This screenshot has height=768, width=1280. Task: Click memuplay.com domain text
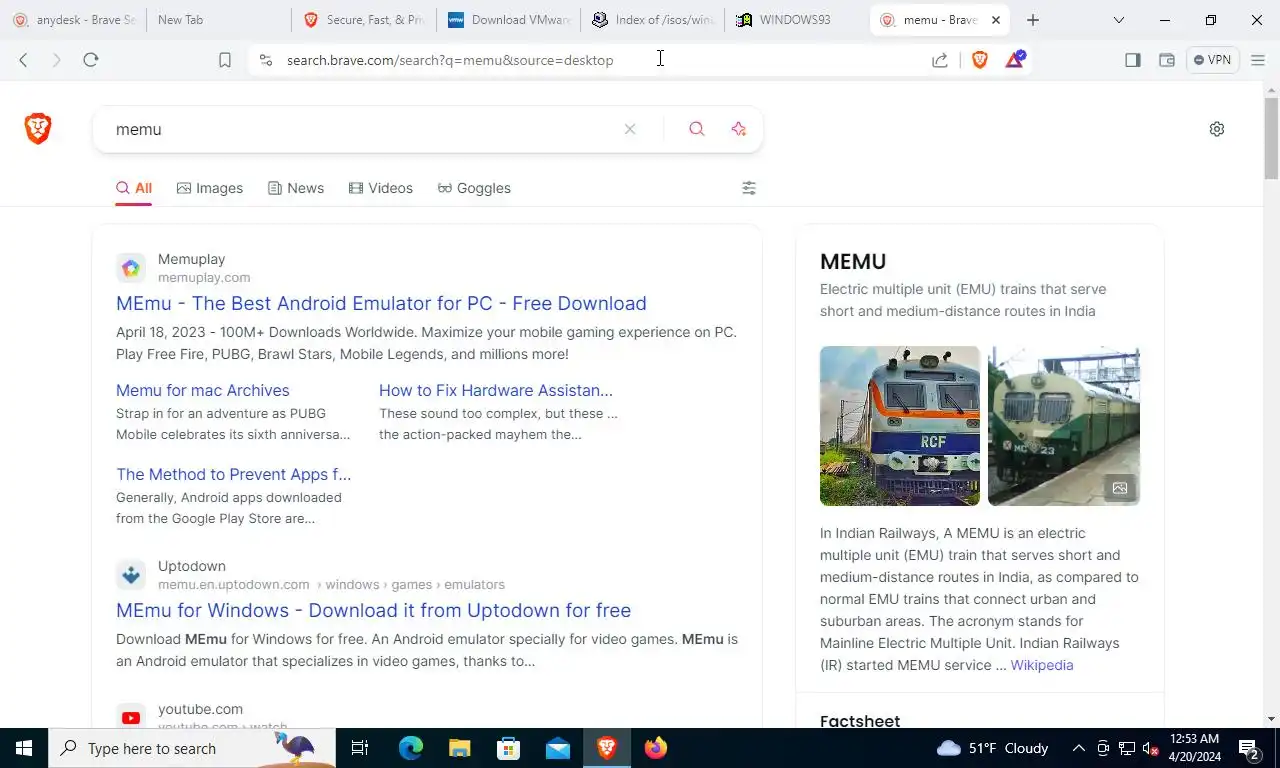coord(204,278)
